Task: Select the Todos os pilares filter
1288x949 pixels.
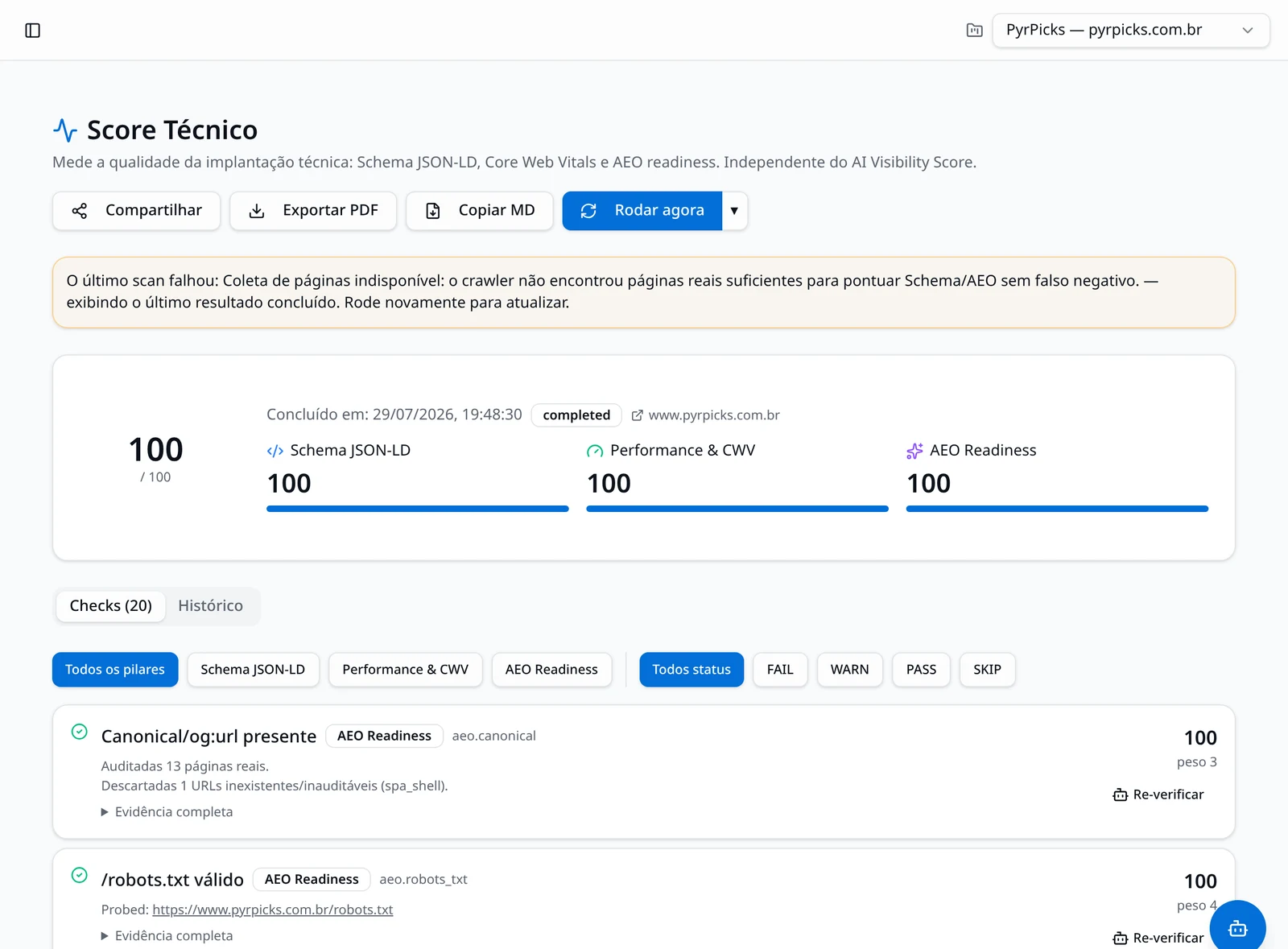Action: coord(115,670)
